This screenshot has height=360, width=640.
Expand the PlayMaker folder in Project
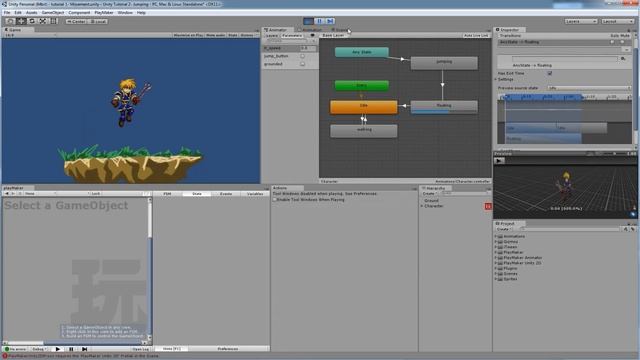(x=496, y=253)
